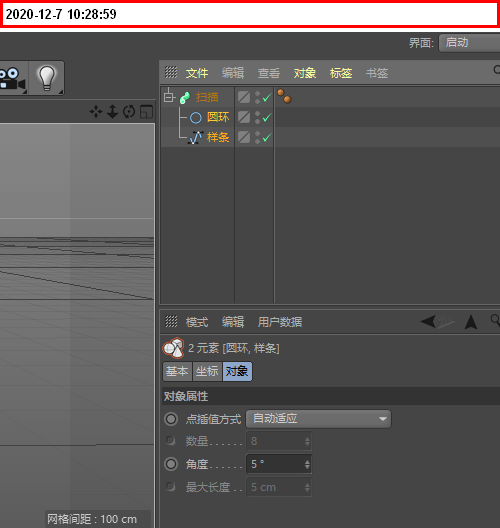
Task: Click the 角度 stepper arrows
Action: (x=307, y=464)
